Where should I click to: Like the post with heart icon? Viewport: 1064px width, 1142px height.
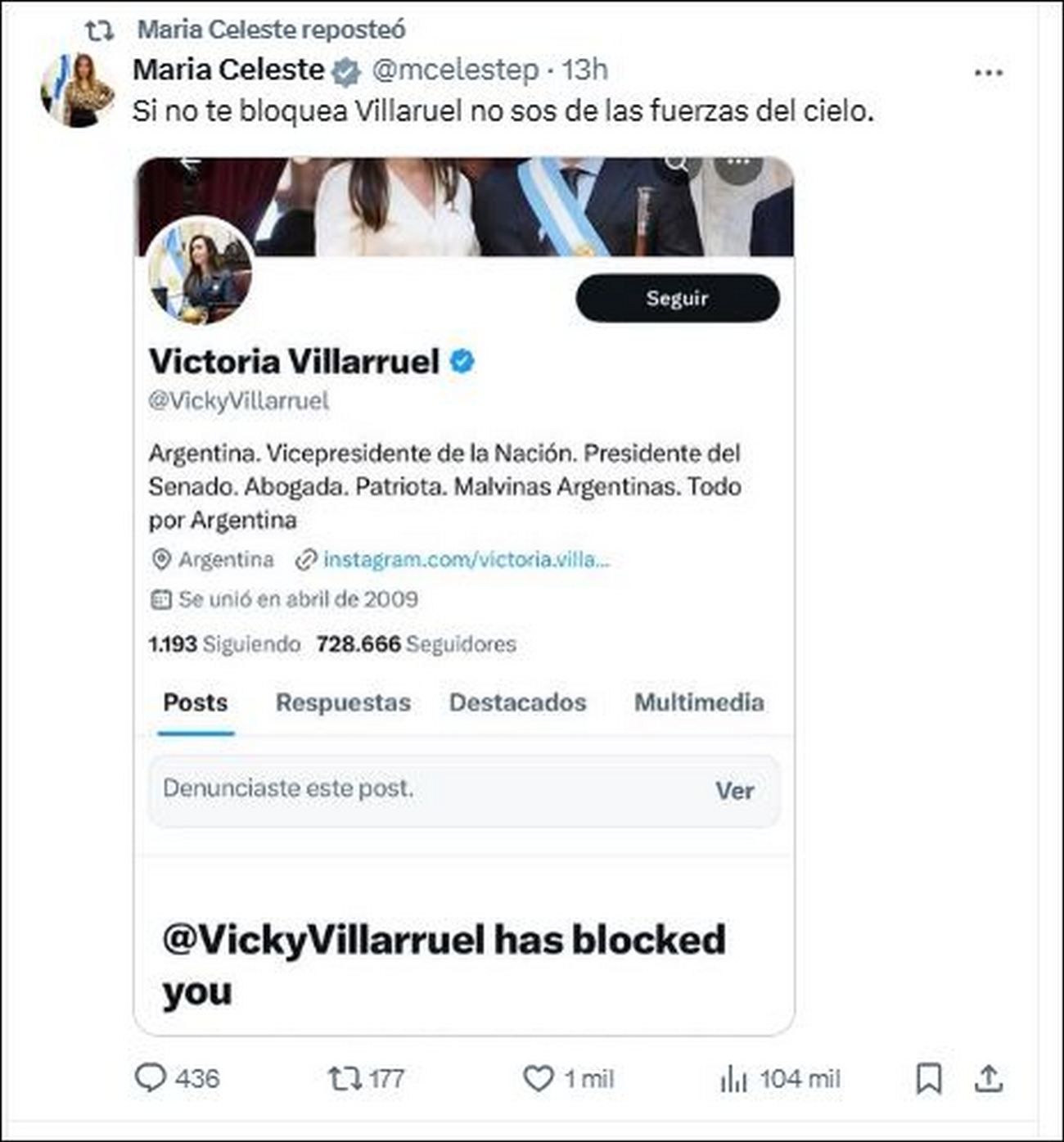pos(538,1078)
